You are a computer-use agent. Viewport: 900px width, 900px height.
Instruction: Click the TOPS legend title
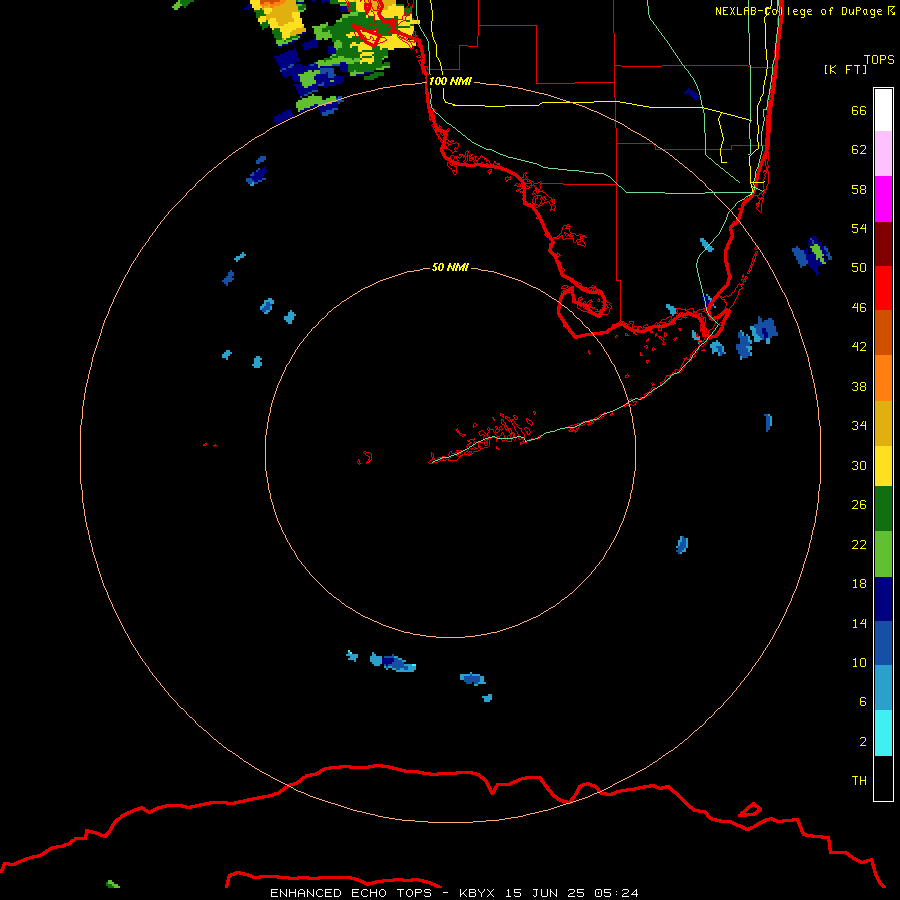[879, 59]
